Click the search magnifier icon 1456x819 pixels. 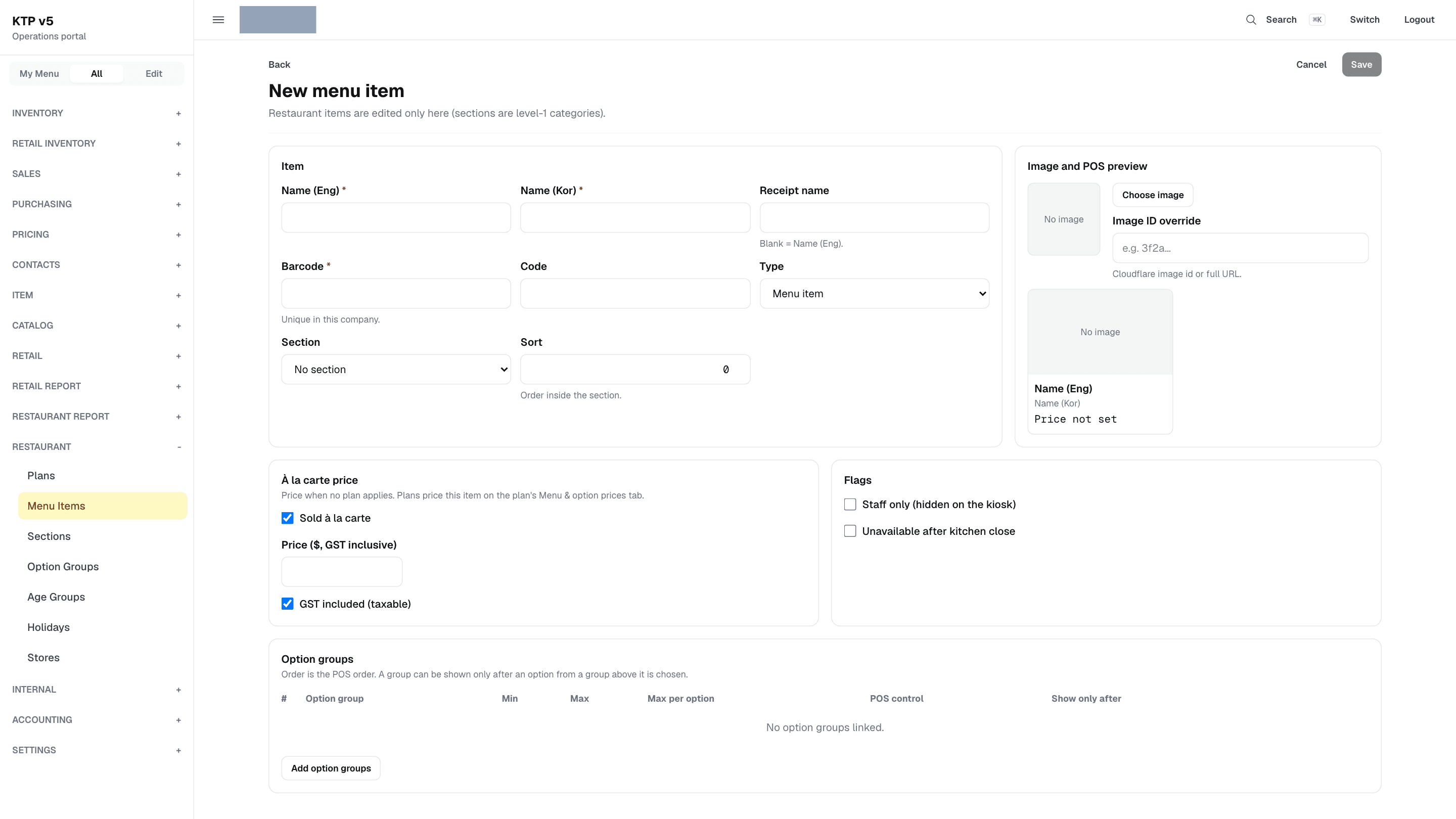coord(1251,20)
